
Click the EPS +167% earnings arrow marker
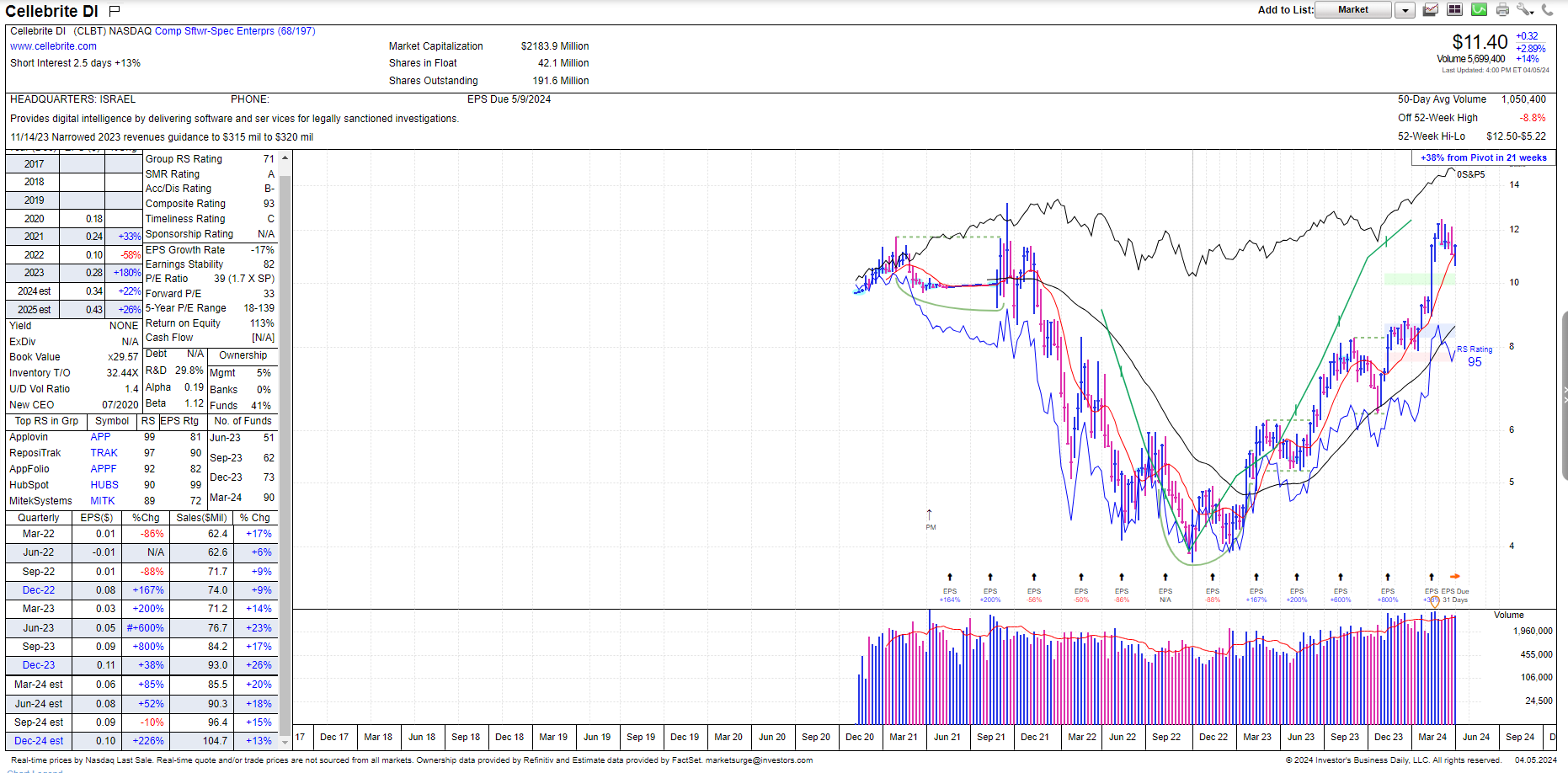pos(1256,577)
